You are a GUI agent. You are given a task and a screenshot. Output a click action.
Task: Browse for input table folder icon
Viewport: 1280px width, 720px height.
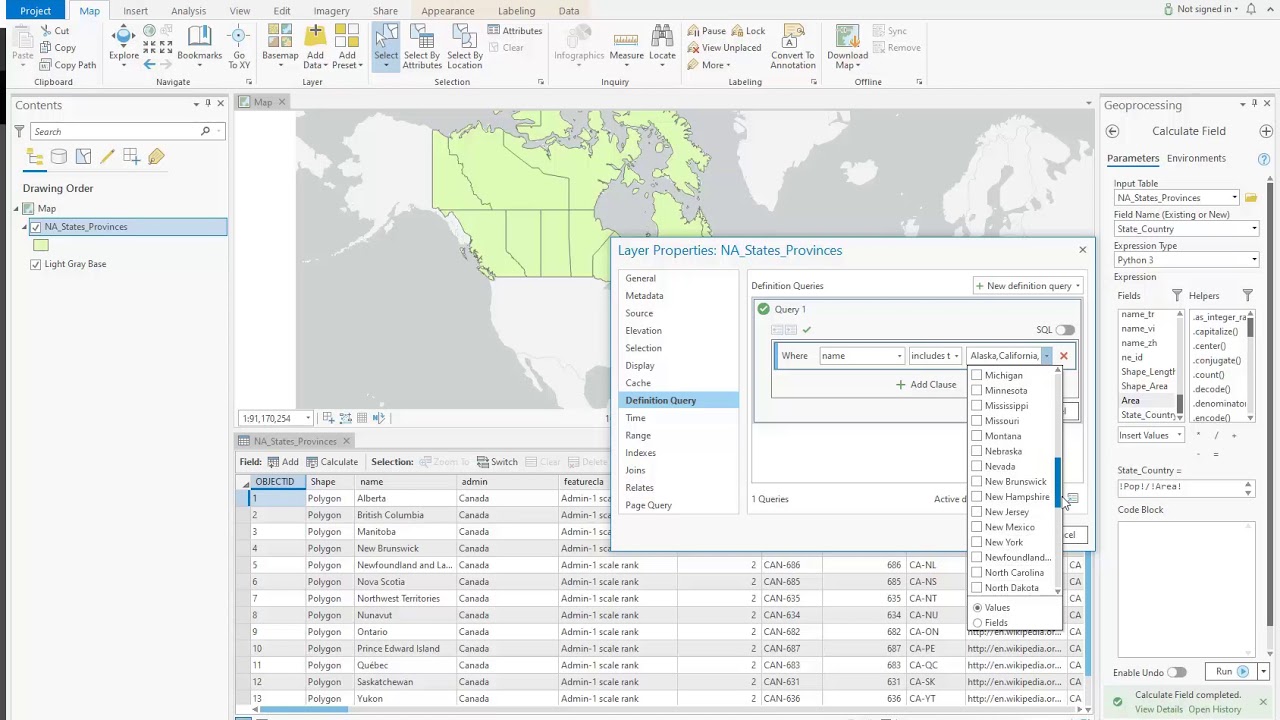(x=1251, y=198)
